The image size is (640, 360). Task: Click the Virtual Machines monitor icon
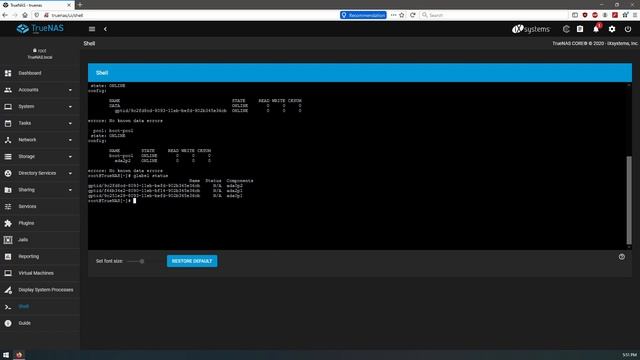click(x=8, y=273)
